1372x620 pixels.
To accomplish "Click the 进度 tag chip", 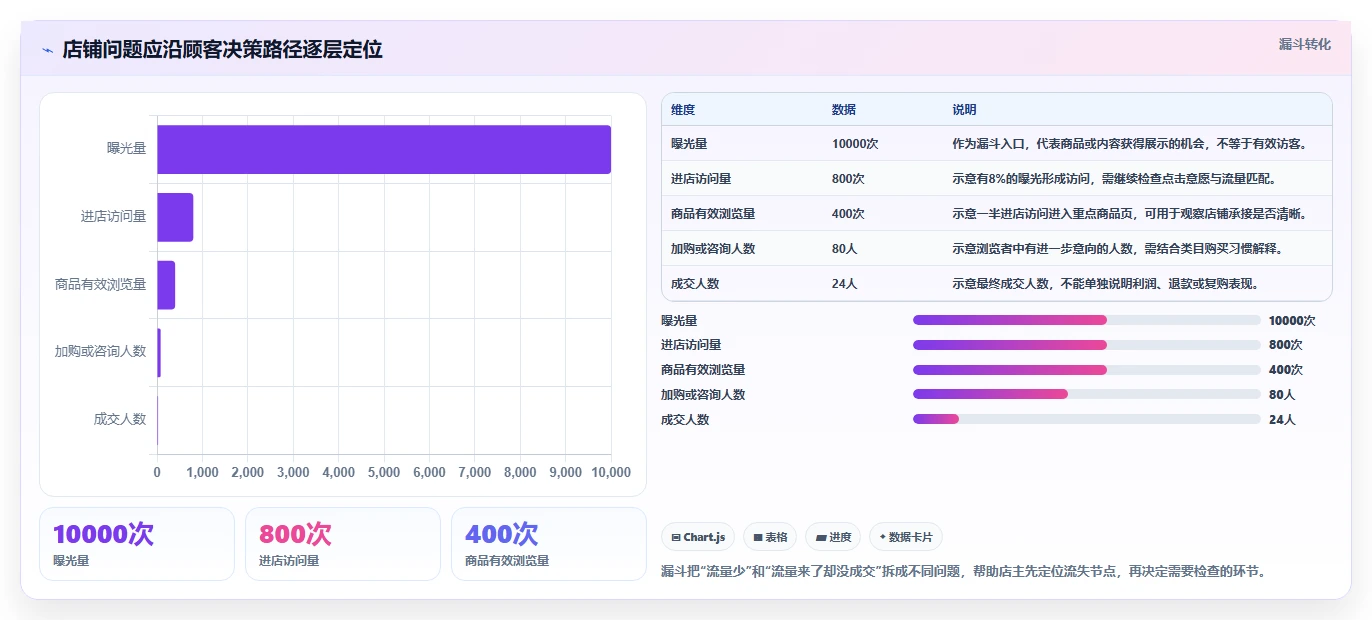I will click(x=833, y=537).
